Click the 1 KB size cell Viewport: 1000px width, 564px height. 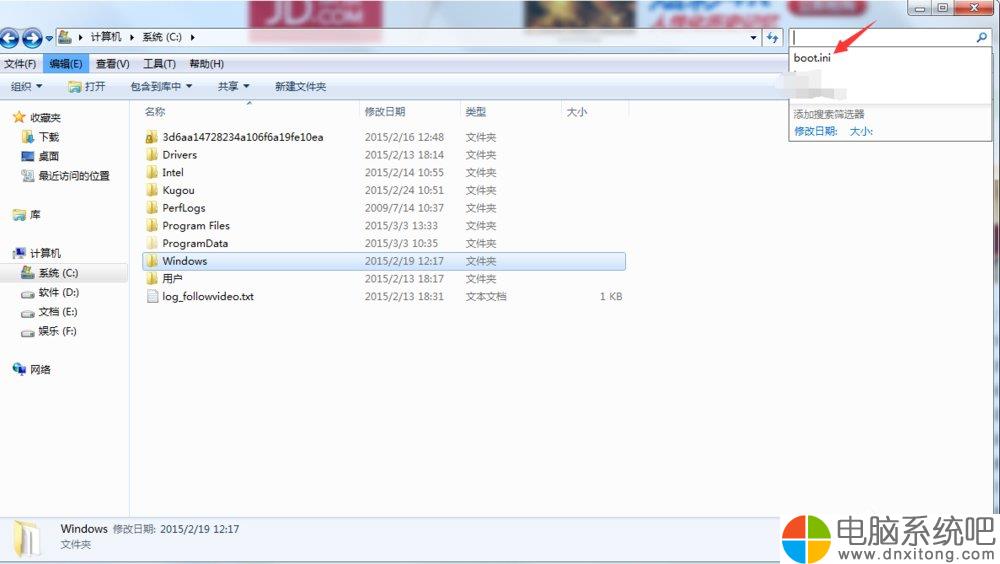(x=611, y=296)
